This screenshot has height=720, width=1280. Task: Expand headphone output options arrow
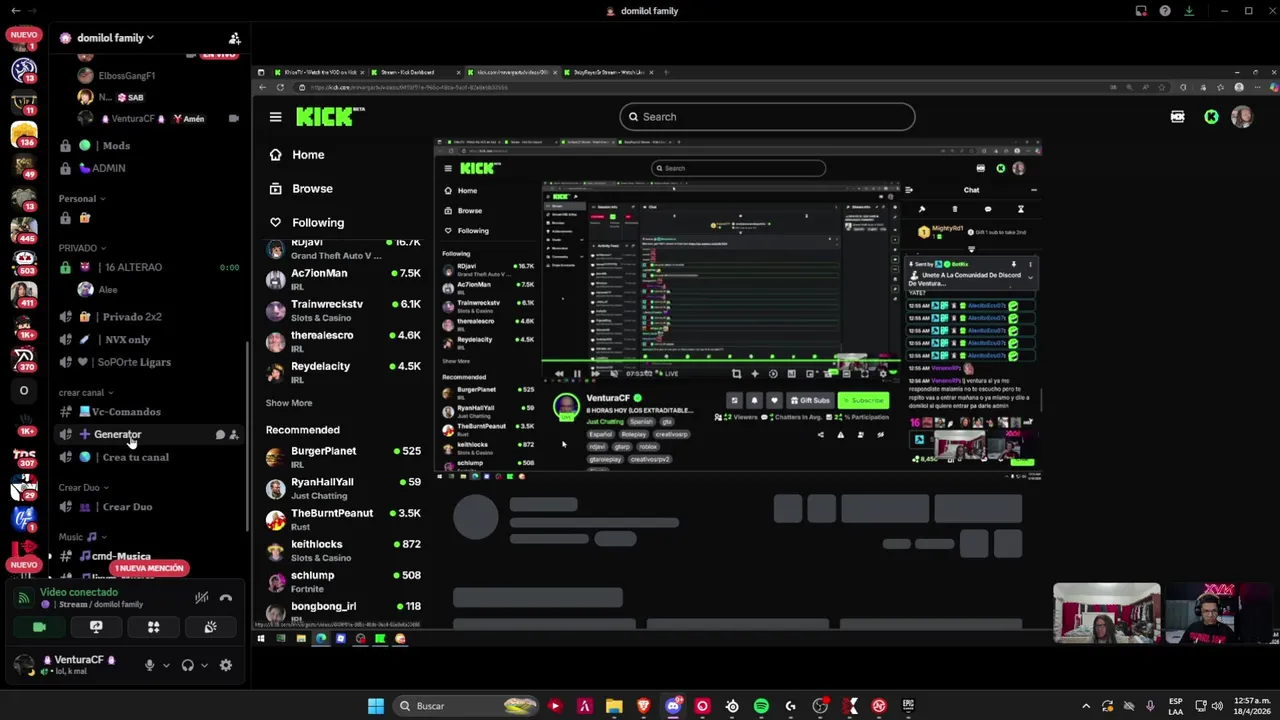click(204, 665)
